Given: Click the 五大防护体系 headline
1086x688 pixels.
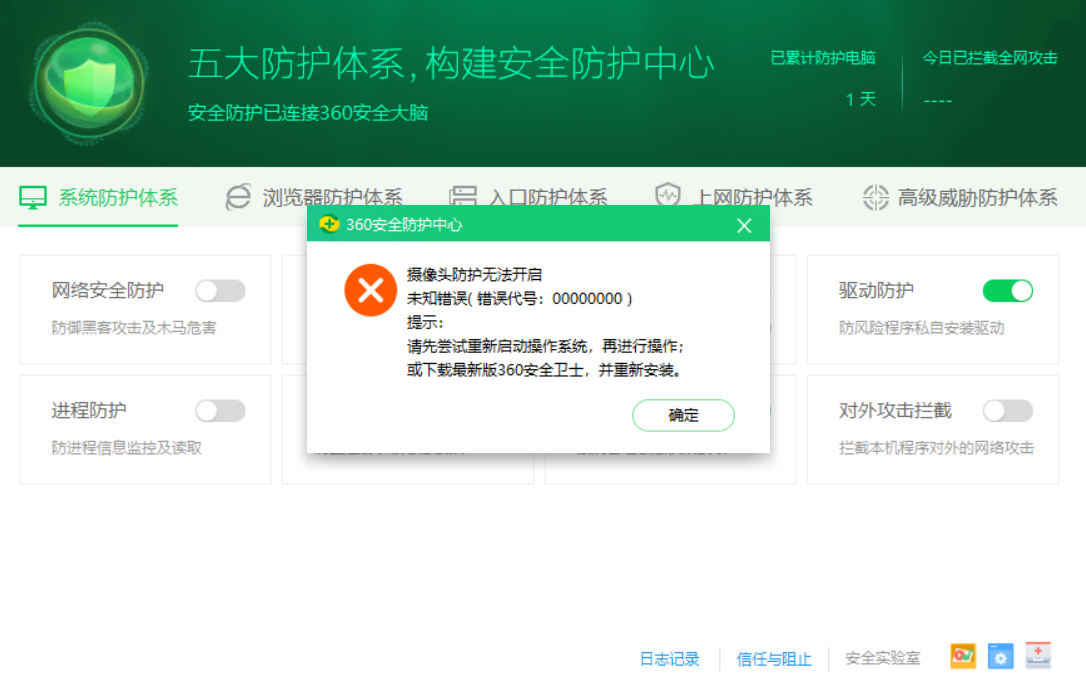Looking at the screenshot, I should coord(450,64).
